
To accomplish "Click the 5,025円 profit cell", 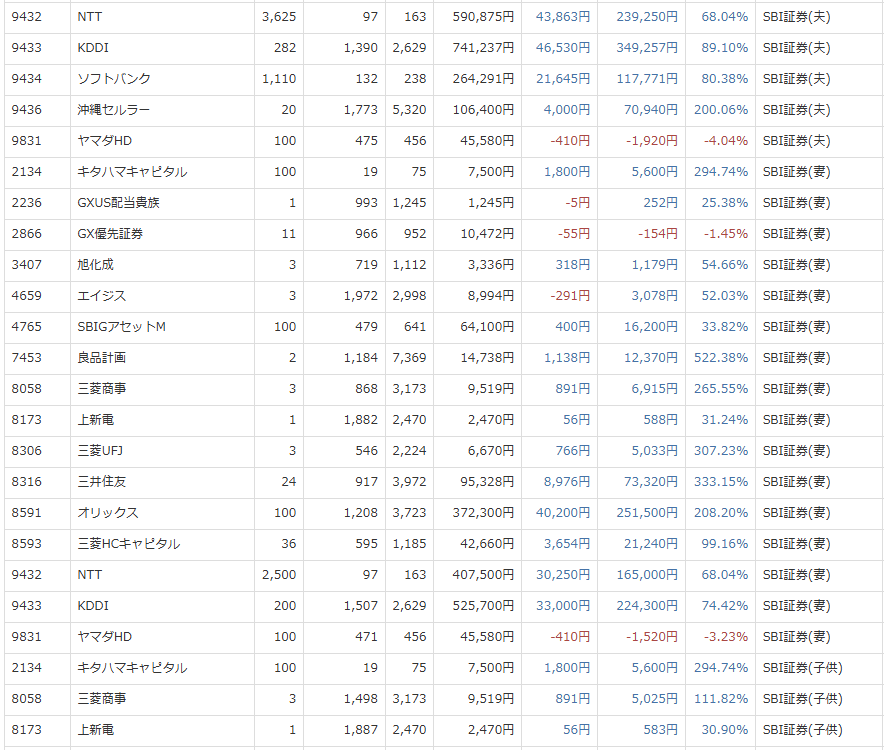I will [x=655, y=699].
